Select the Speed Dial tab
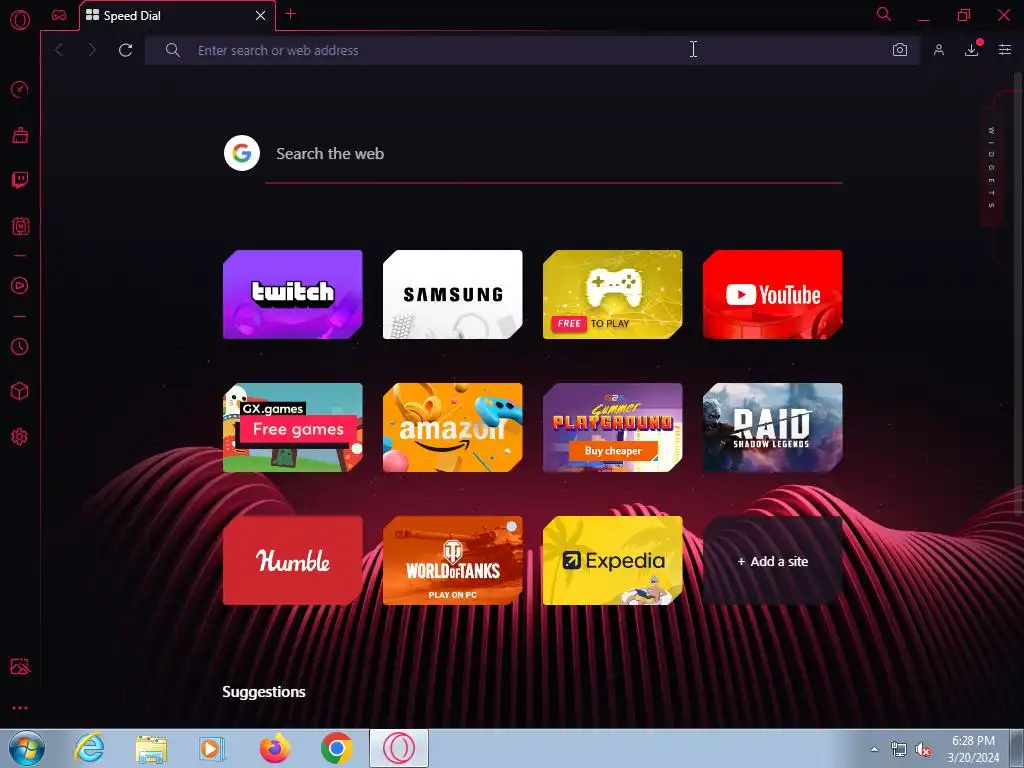This screenshot has width=1024, height=768. coord(178,16)
